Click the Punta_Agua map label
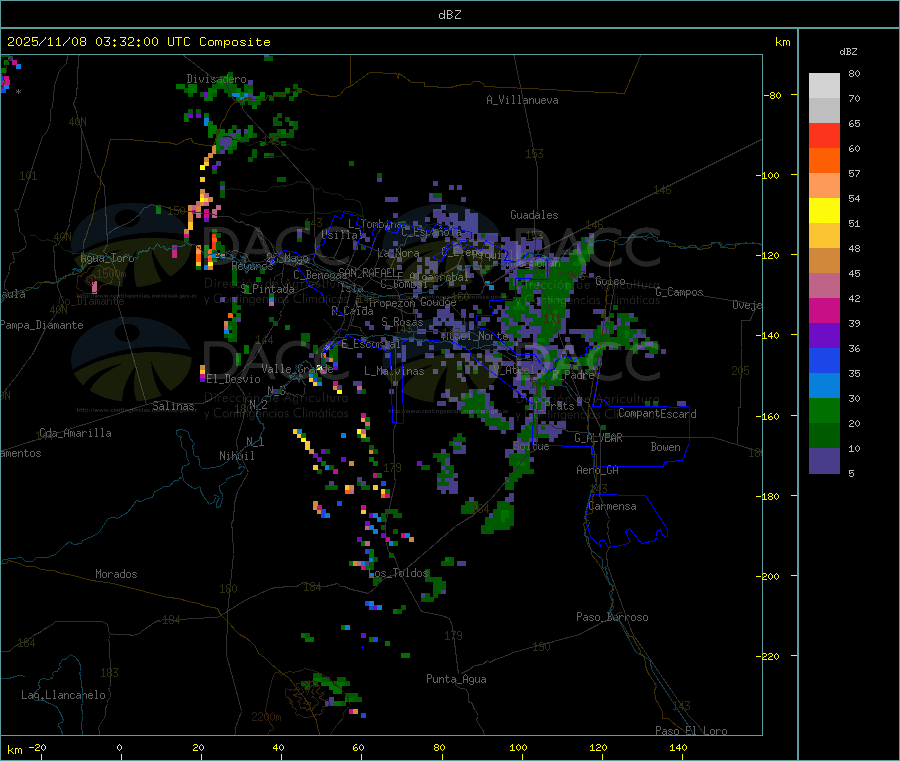 pyautogui.click(x=456, y=679)
